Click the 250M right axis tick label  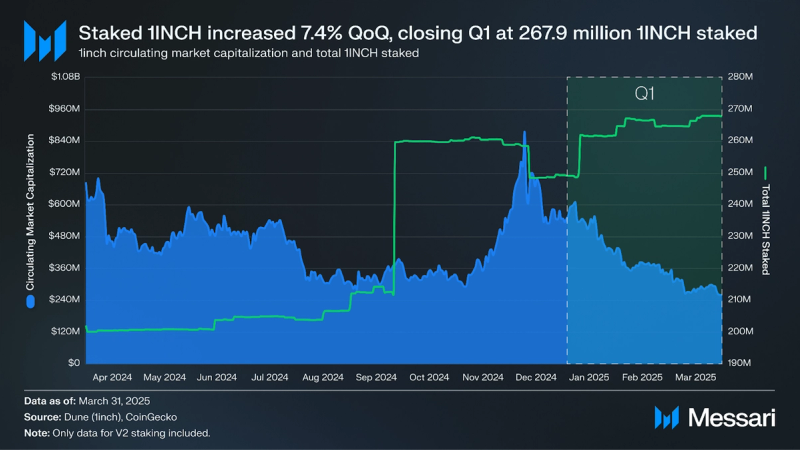coord(740,172)
